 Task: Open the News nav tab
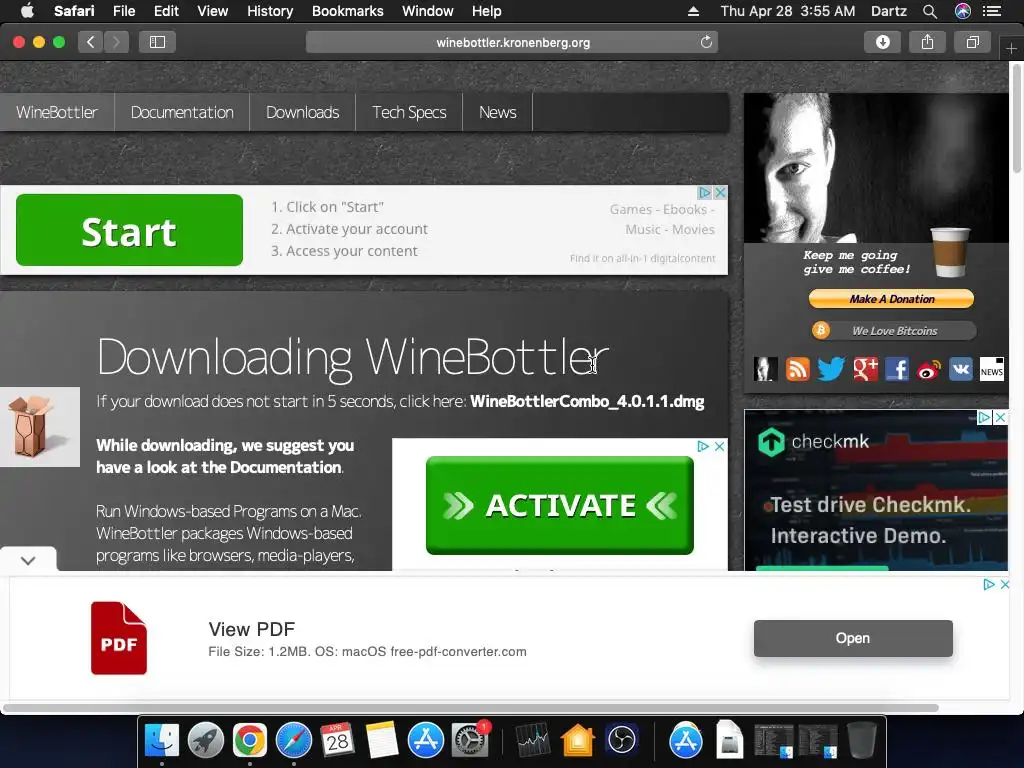pos(498,112)
